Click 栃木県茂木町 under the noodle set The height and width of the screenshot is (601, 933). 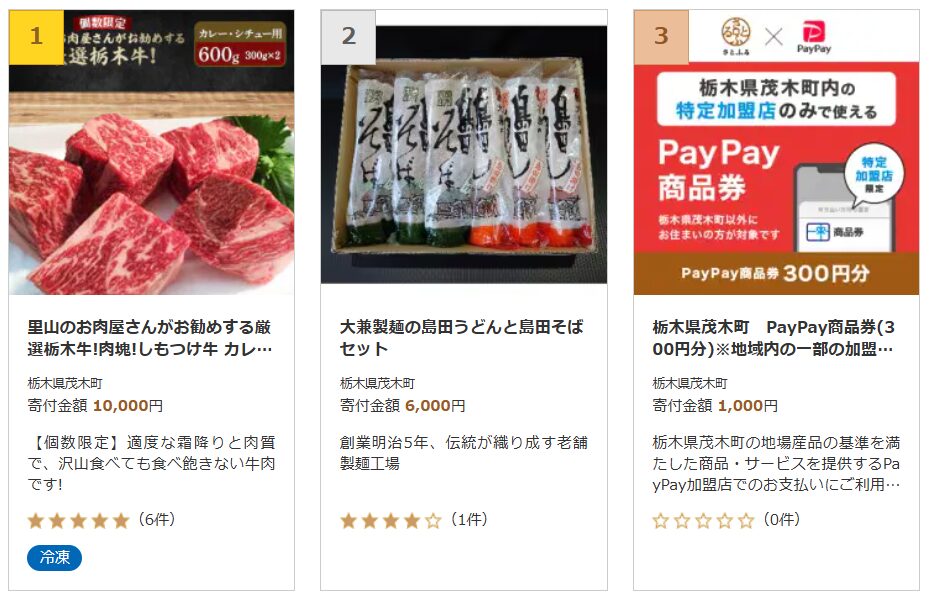click(377, 383)
